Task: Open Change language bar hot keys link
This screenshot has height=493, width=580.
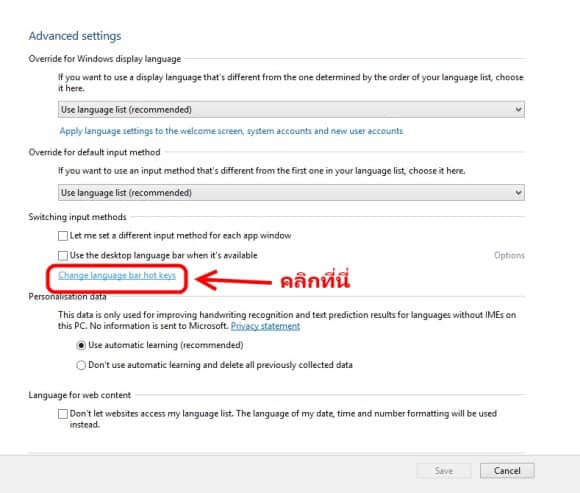Action: [117, 276]
